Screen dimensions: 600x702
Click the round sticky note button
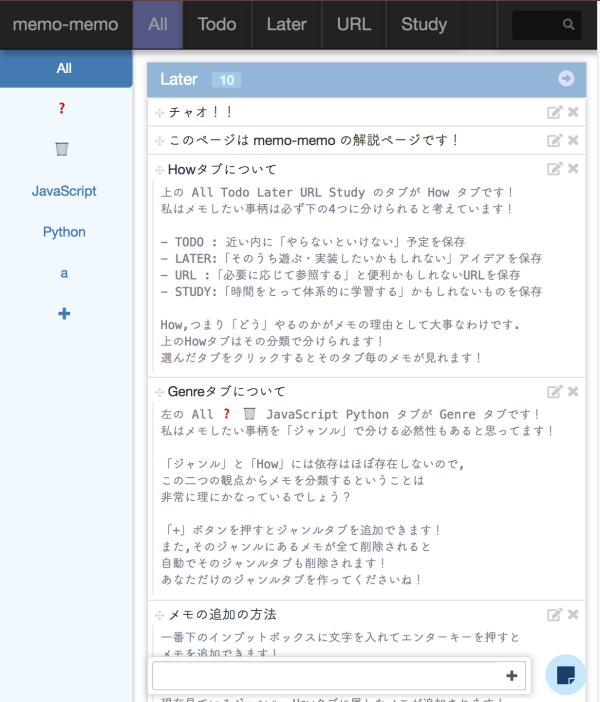pos(566,675)
